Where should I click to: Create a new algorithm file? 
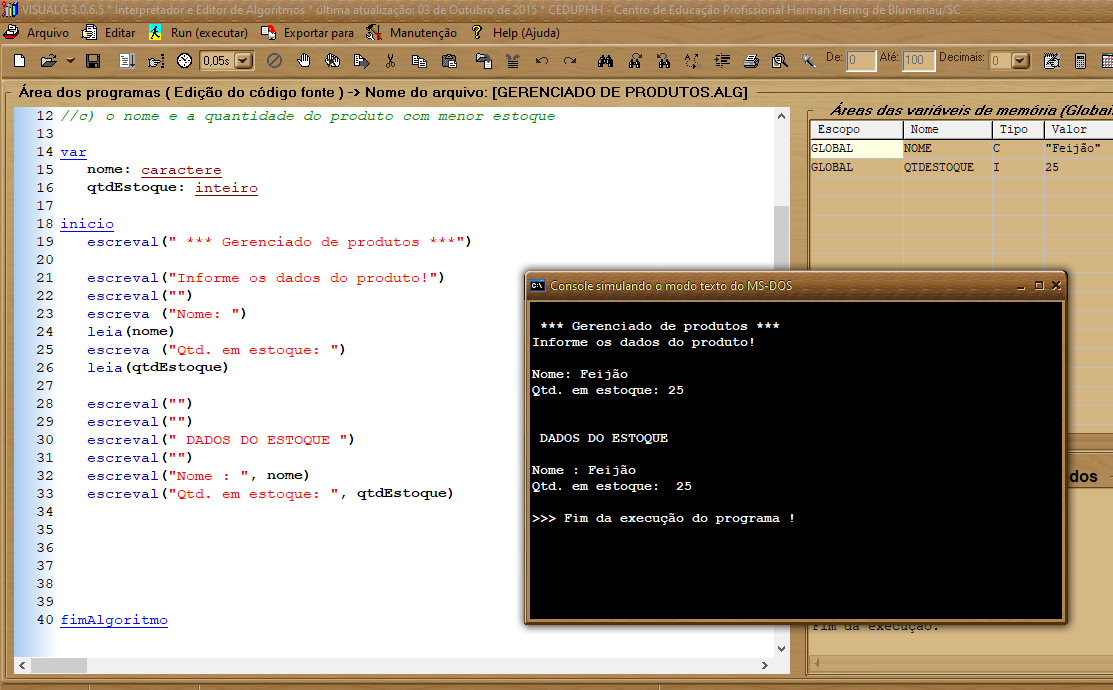20,61
